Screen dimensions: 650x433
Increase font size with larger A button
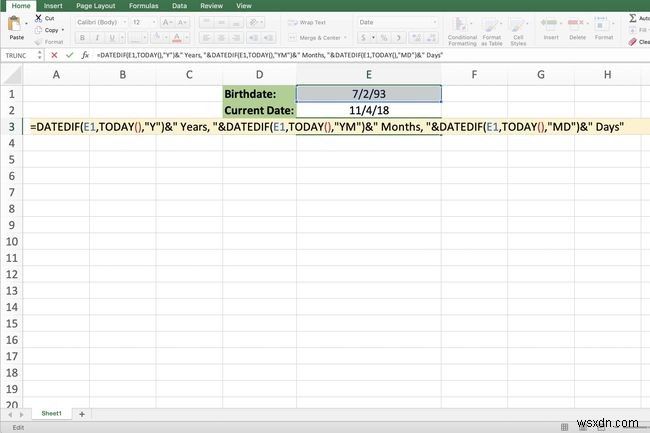(167, 22)
